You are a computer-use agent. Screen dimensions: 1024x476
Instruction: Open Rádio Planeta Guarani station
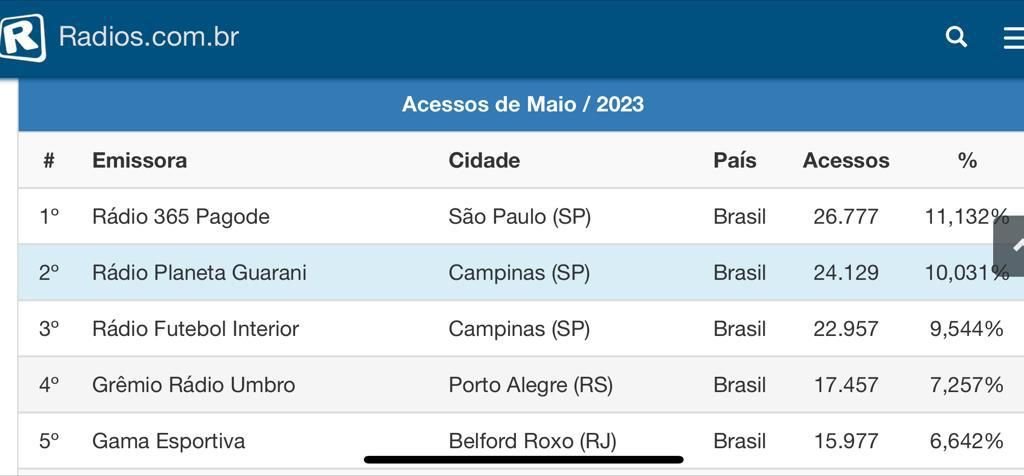tap(199, 272)
